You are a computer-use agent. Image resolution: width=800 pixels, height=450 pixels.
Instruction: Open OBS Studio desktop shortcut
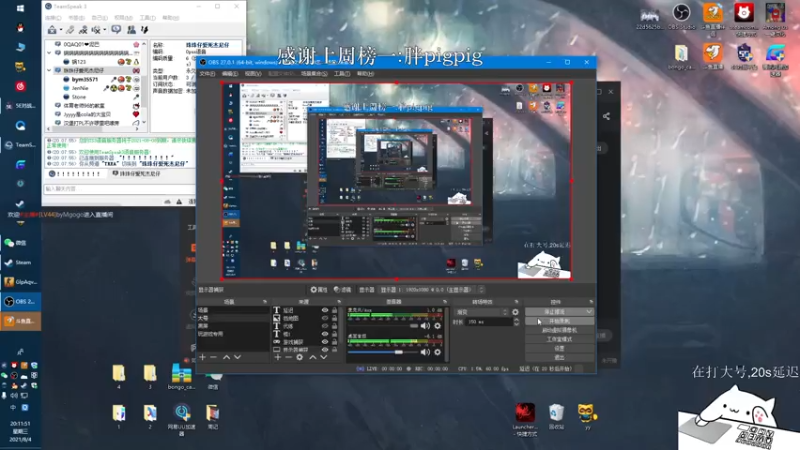681,16
